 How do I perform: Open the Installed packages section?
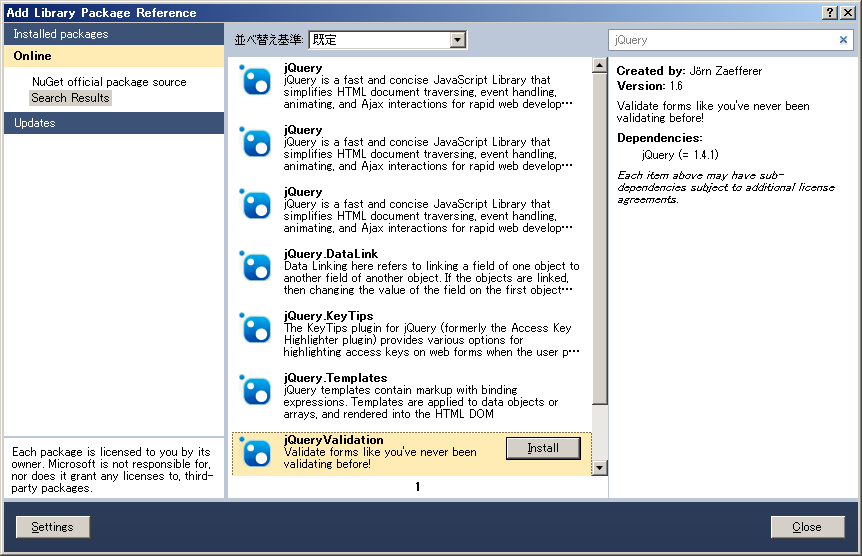tap(114, 34)
